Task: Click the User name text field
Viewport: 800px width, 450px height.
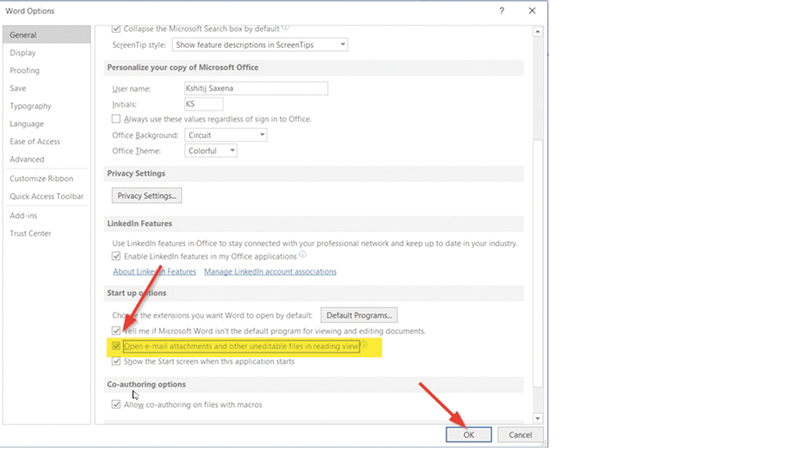Action: pyautogui.click(x=255, y=88)
